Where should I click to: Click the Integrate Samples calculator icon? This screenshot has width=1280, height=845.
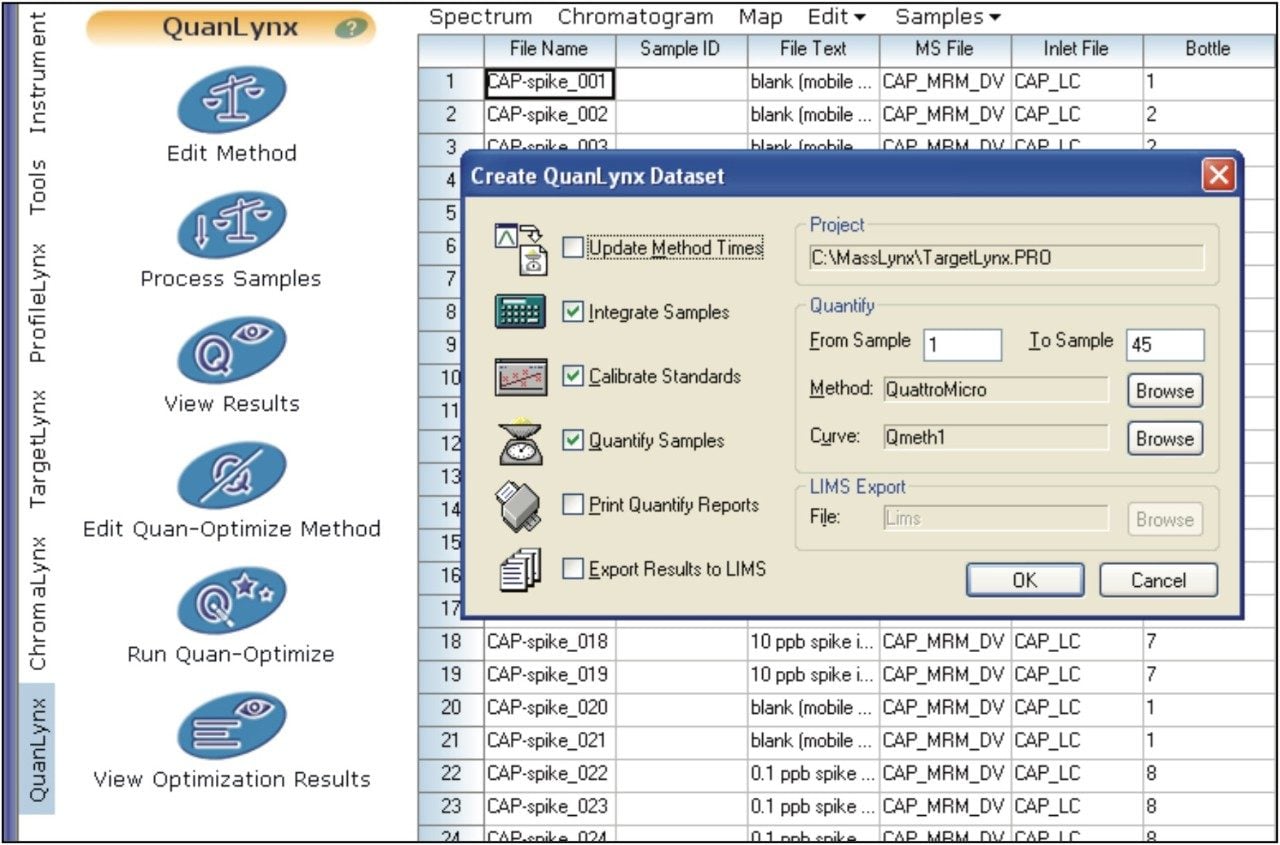point(520,312)
